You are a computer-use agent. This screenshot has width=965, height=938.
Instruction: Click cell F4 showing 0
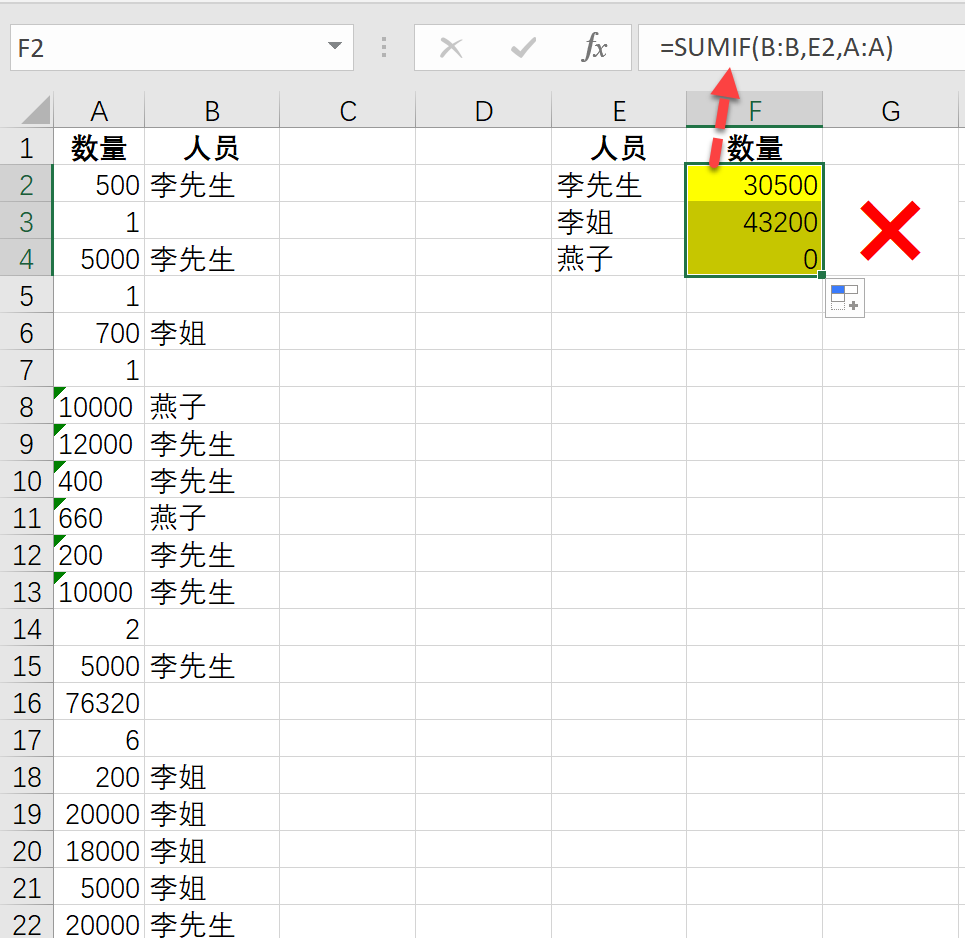(755, 259)
